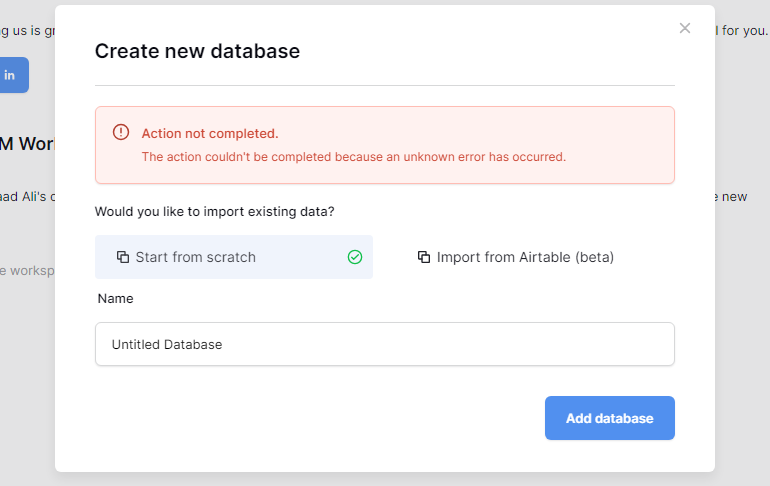Focus the Untitled Database name field
The height and width of the screenshot is (486, 770).
385,344
